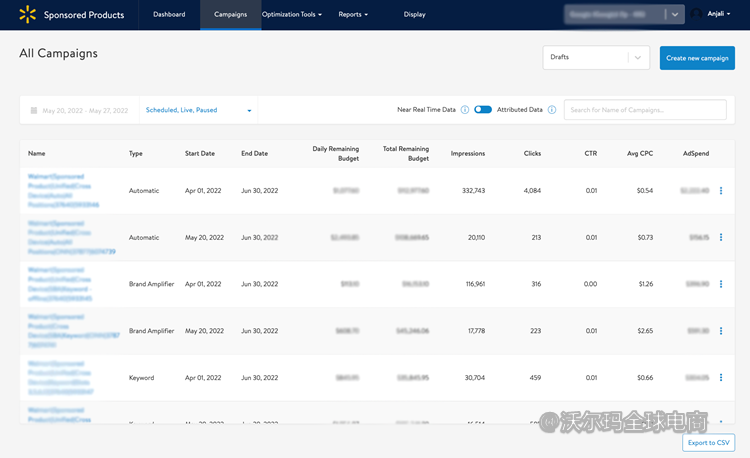Open three-dot menu for third campaign row
Viewport: 750px width, 458px height.
tap(721, 284)
